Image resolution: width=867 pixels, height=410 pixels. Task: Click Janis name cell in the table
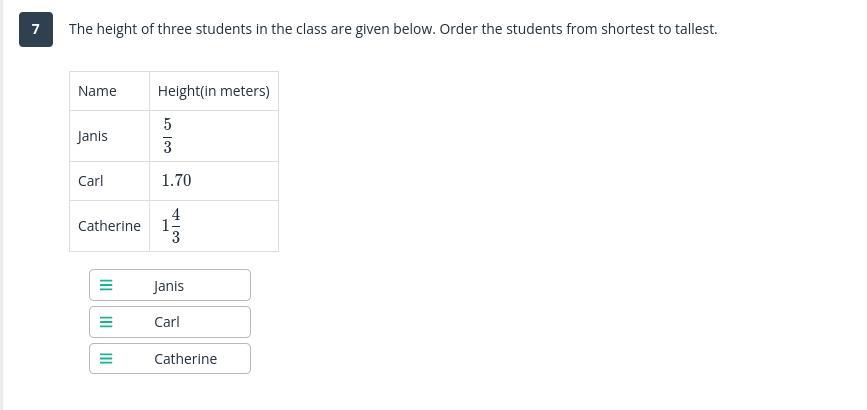coord(93,136)
